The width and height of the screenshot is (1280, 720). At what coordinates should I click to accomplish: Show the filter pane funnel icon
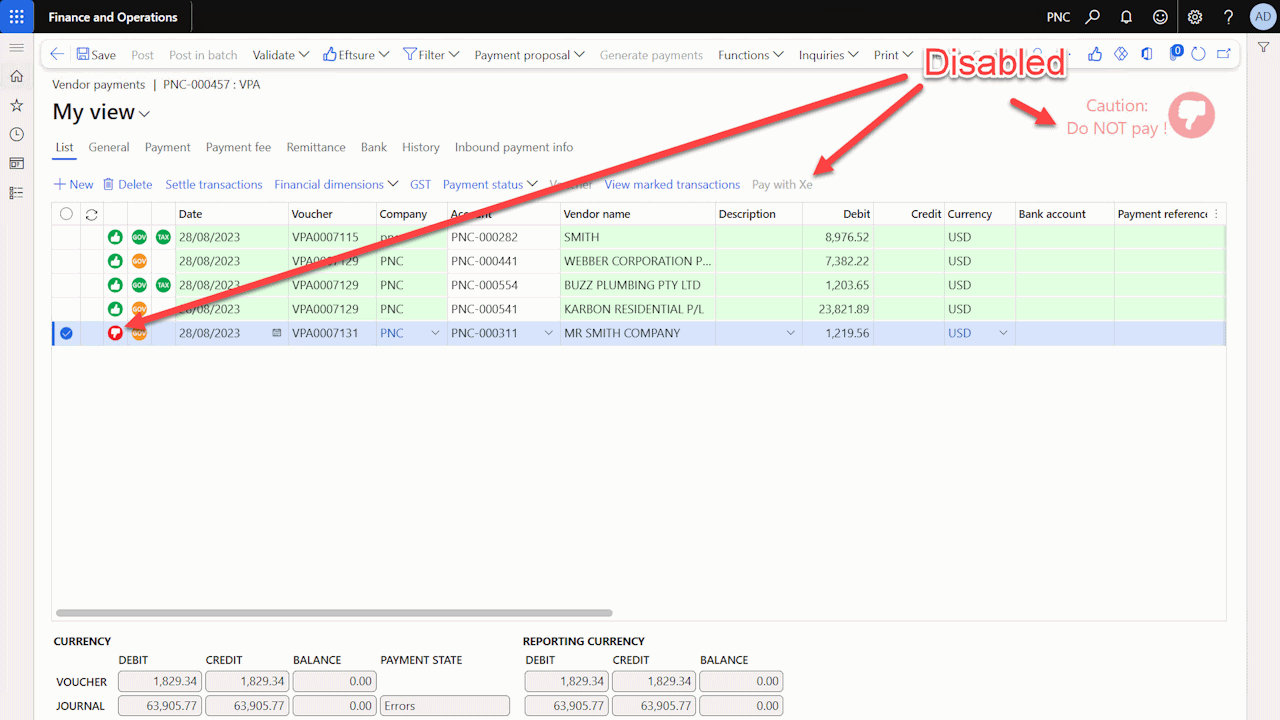[x=1264, y=48]
